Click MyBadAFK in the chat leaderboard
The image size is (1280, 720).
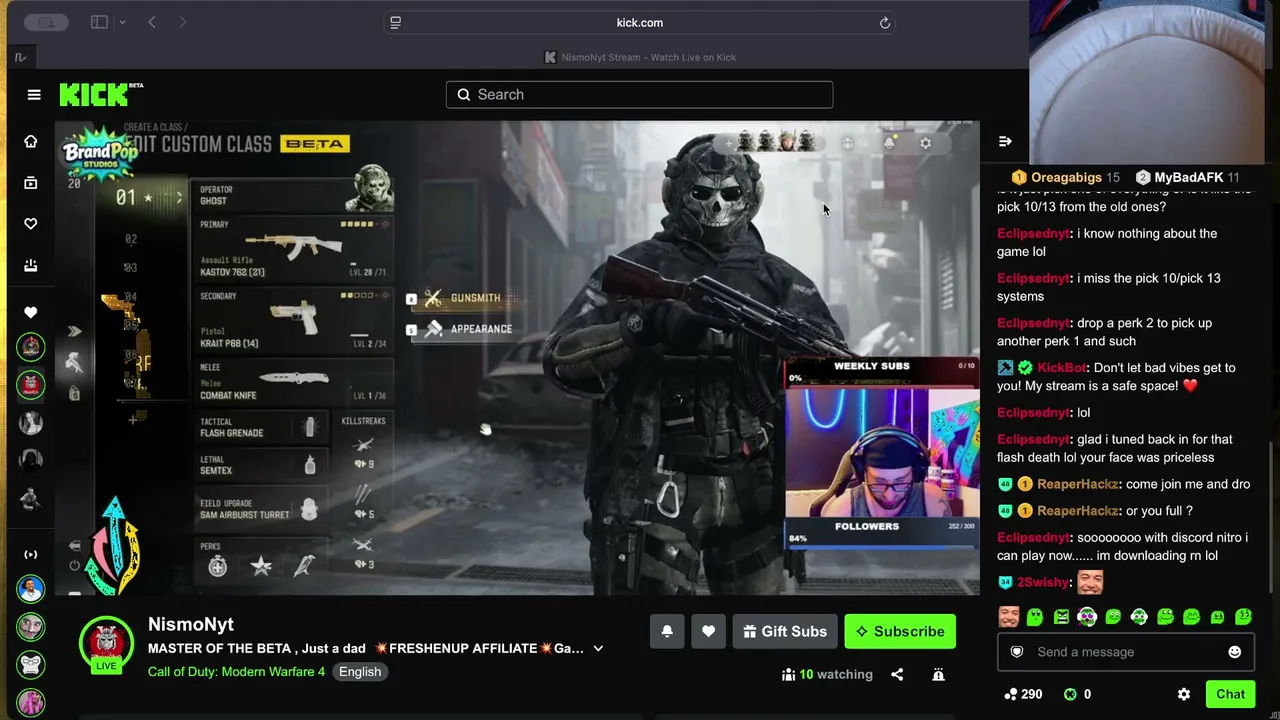[x=1188, y=177]
